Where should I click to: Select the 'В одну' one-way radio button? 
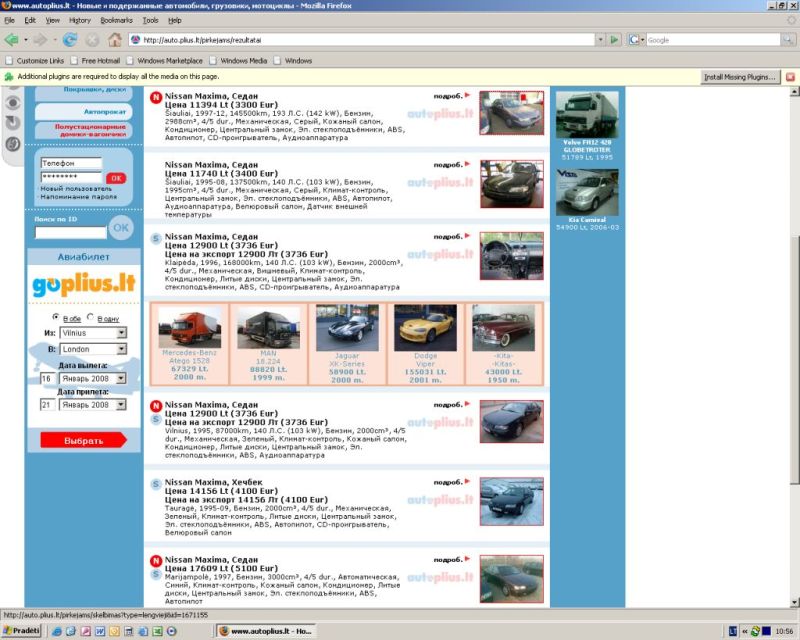(x=91, y=317)
